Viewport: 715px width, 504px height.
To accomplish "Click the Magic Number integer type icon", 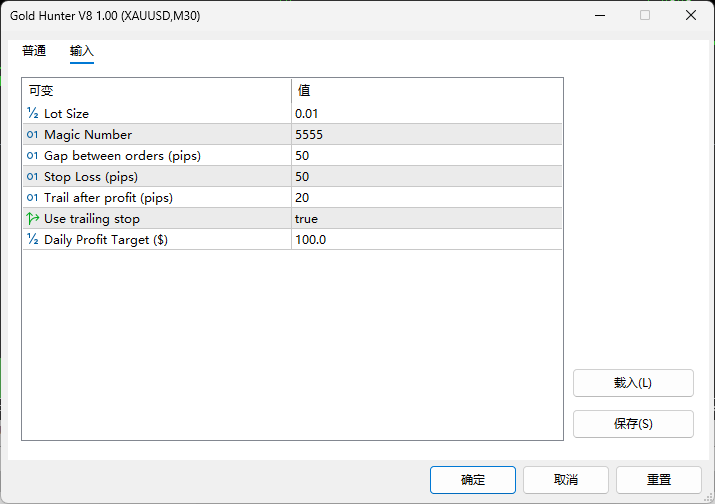I will click(x=32, y=135).
